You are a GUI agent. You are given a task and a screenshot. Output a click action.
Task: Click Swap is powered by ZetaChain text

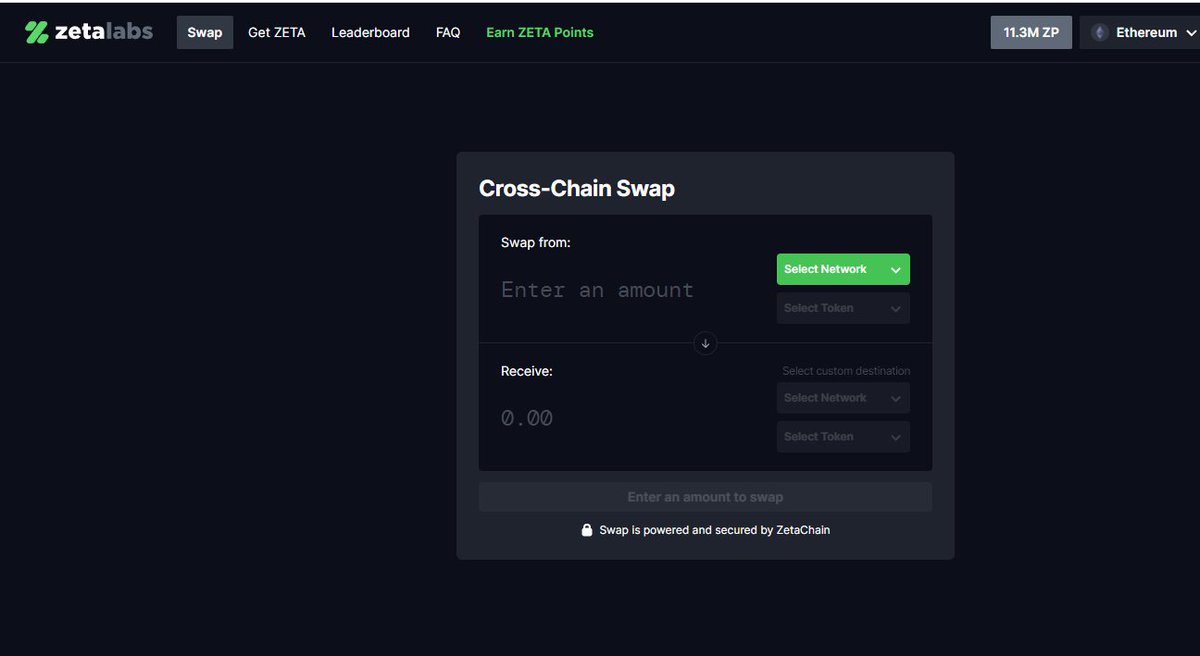[x=714, y=530]
